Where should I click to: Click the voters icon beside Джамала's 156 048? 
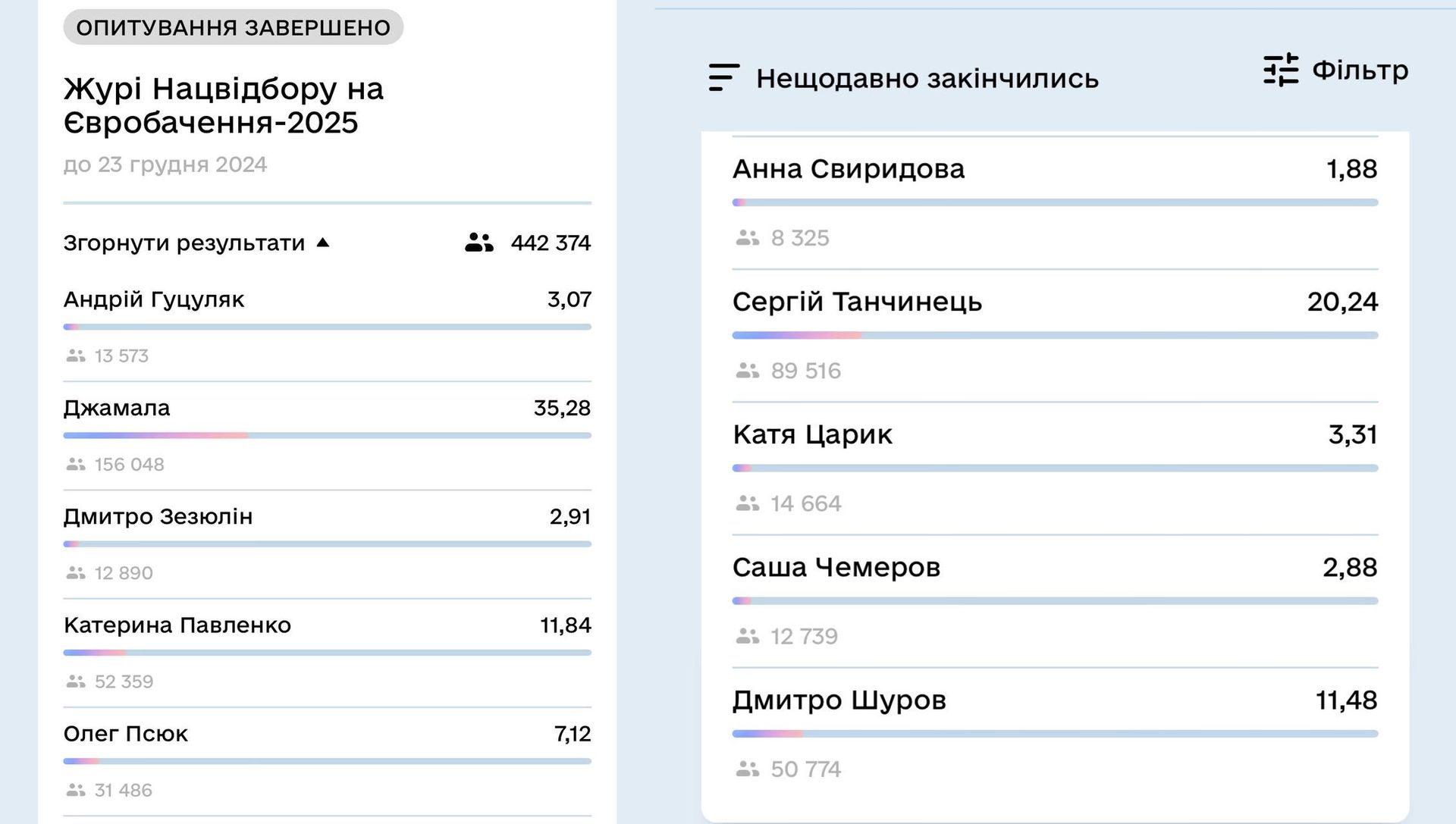(74, 464)
